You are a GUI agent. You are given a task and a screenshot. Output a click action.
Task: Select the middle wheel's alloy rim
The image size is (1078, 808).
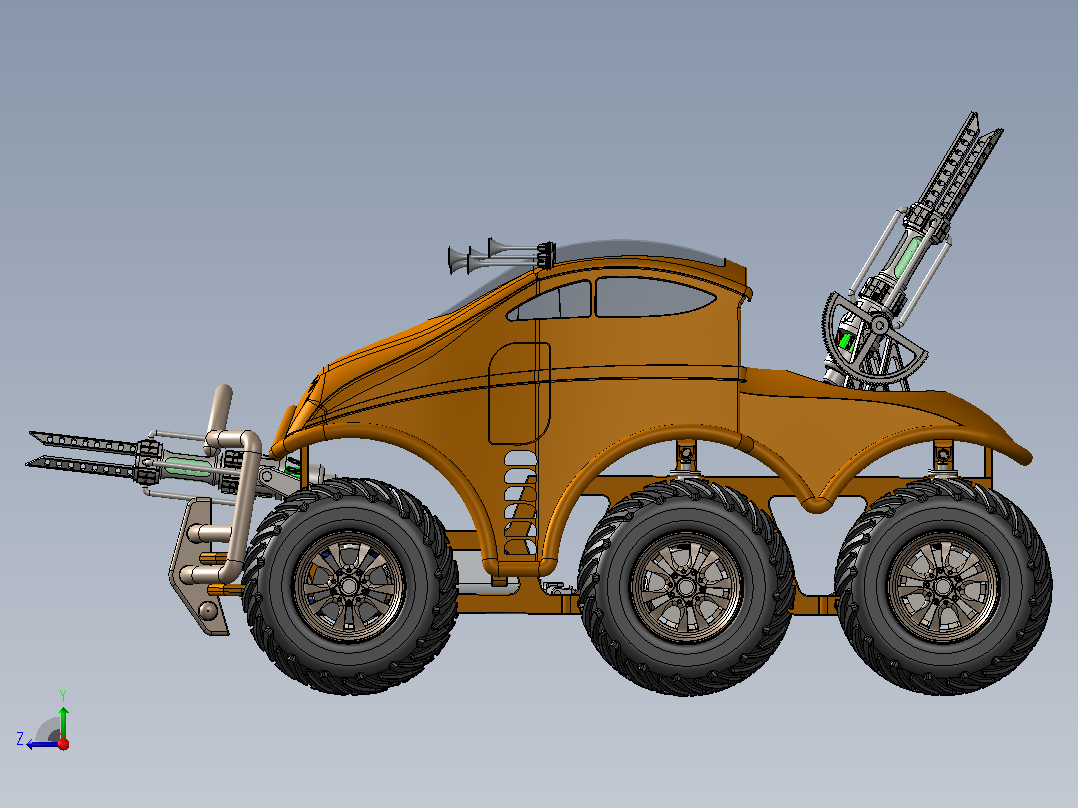click(x=685, y=587)
